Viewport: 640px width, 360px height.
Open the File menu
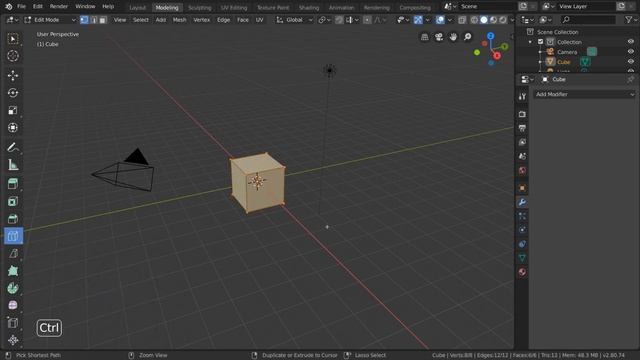click(21, 7)
